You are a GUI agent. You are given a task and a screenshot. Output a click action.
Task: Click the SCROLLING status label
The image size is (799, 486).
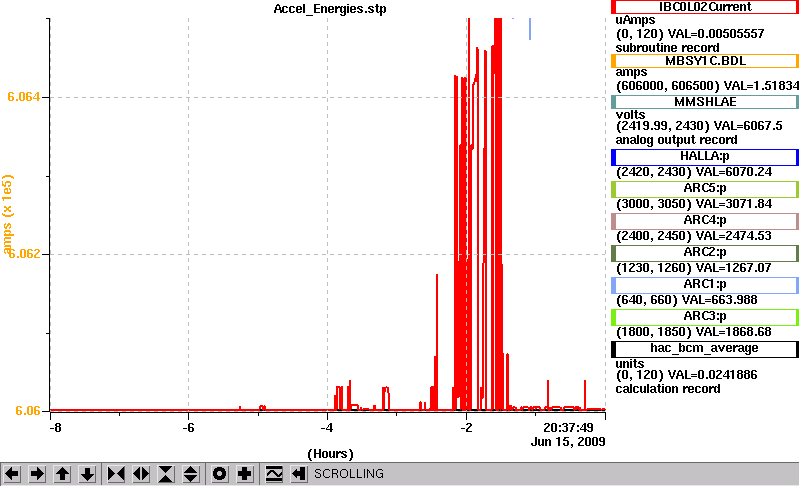tap(349, 474)
